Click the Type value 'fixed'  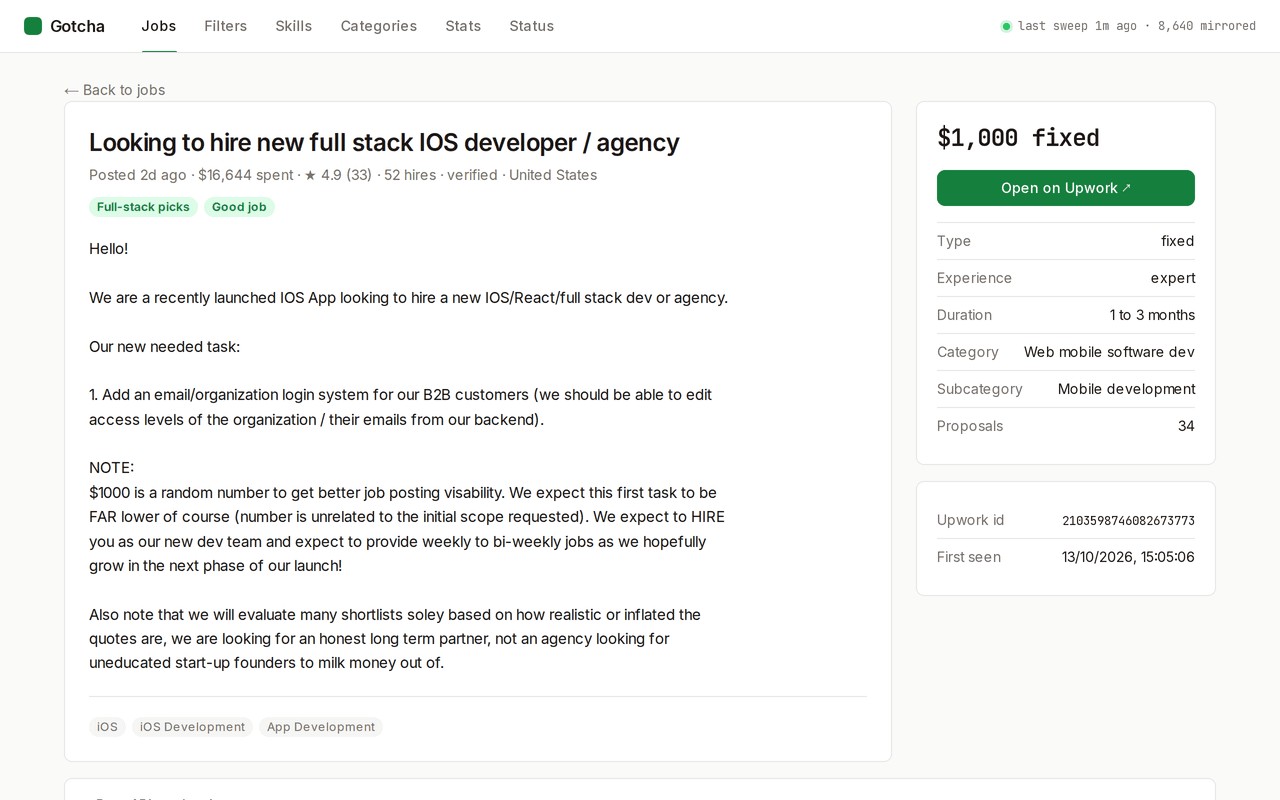(x=1178, y=241)
